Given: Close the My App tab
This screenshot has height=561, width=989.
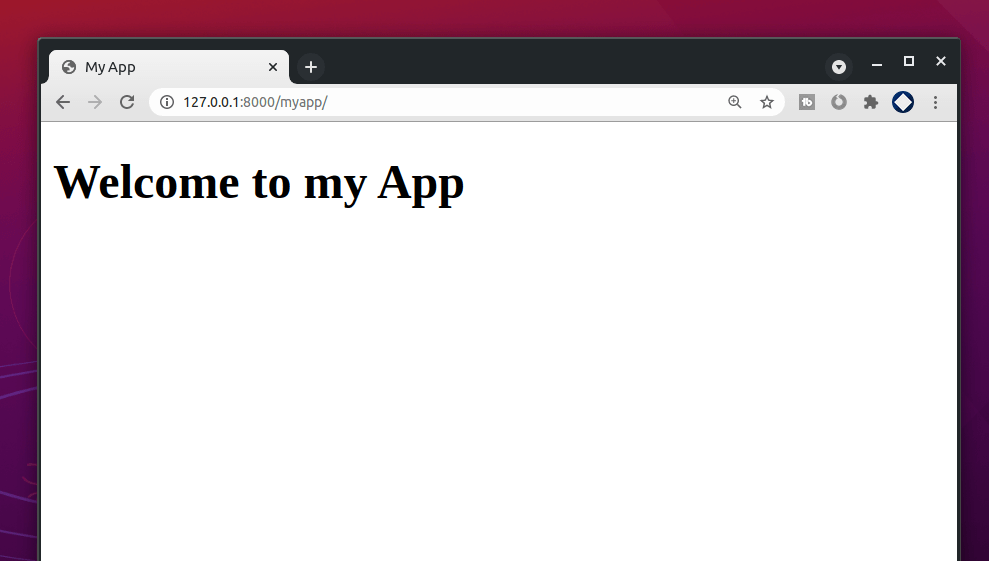Looking at the screenshot, I should tap(272, 67).
